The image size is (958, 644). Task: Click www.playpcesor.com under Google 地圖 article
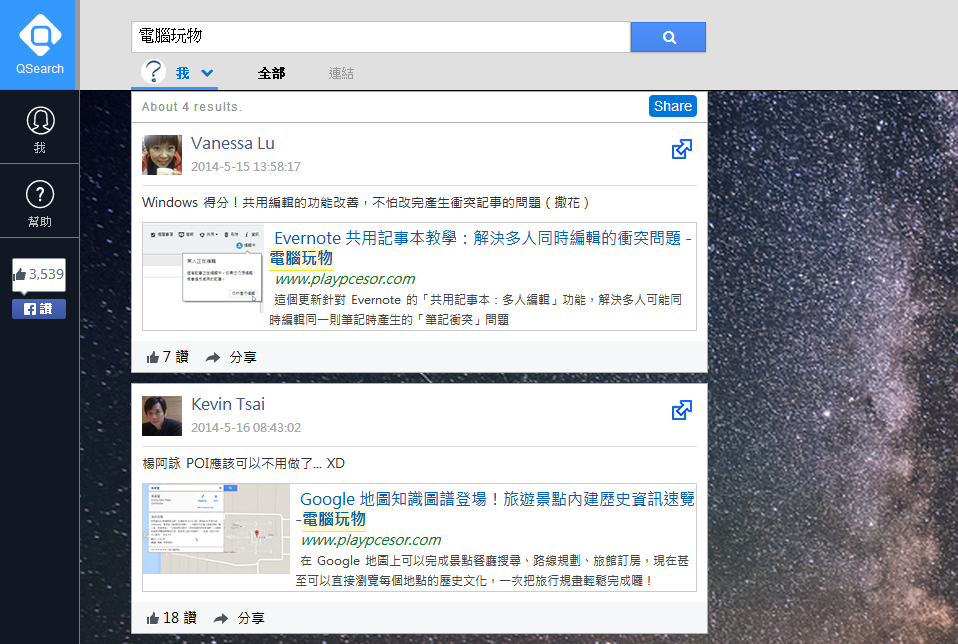pos(371,540)
